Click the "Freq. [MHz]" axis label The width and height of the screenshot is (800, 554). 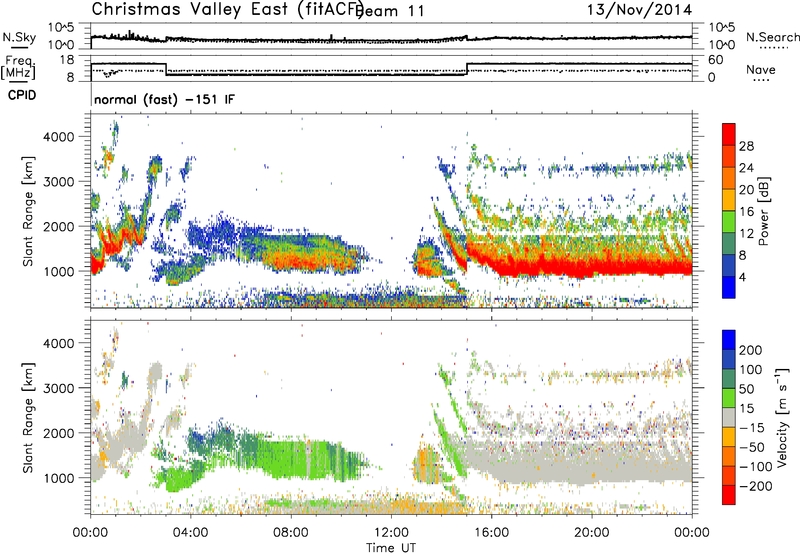[x=20, y=67]
